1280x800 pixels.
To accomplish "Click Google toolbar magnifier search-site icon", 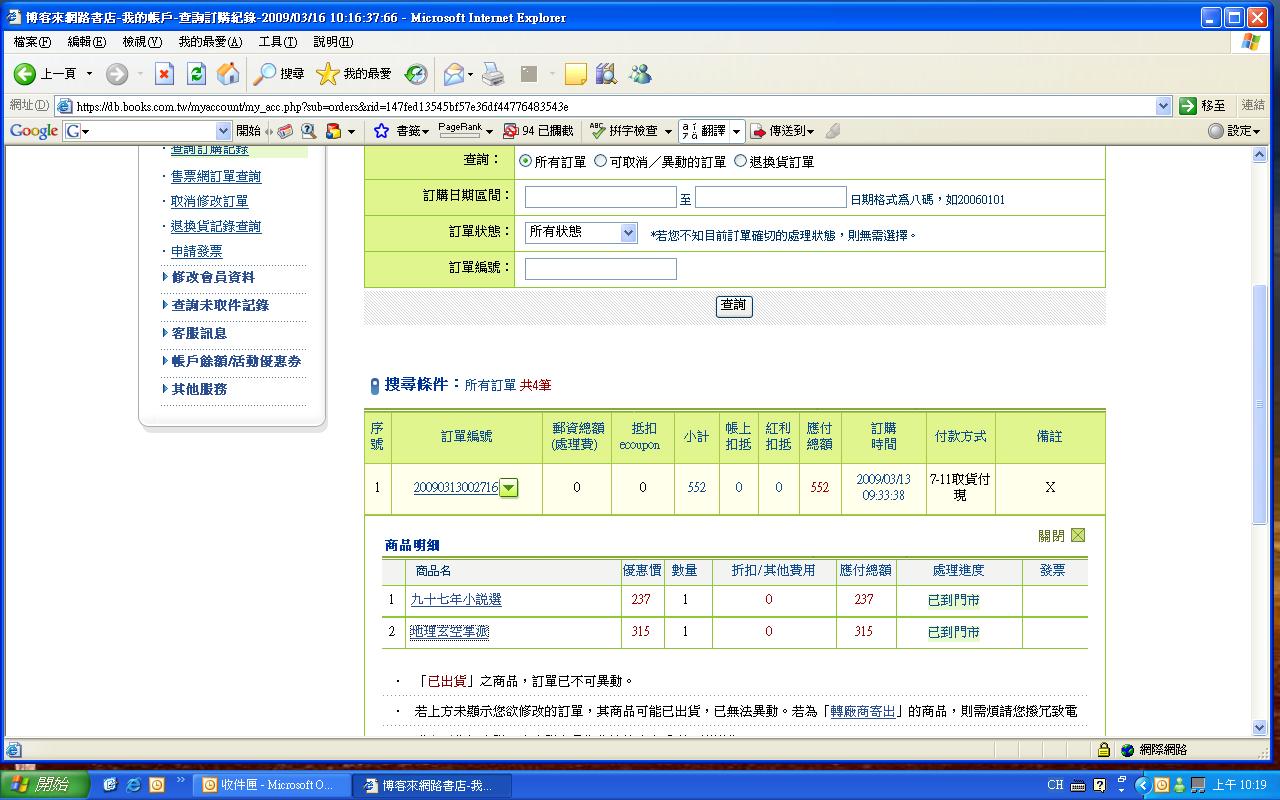I will pyautogui.click(x=309, y=131).
